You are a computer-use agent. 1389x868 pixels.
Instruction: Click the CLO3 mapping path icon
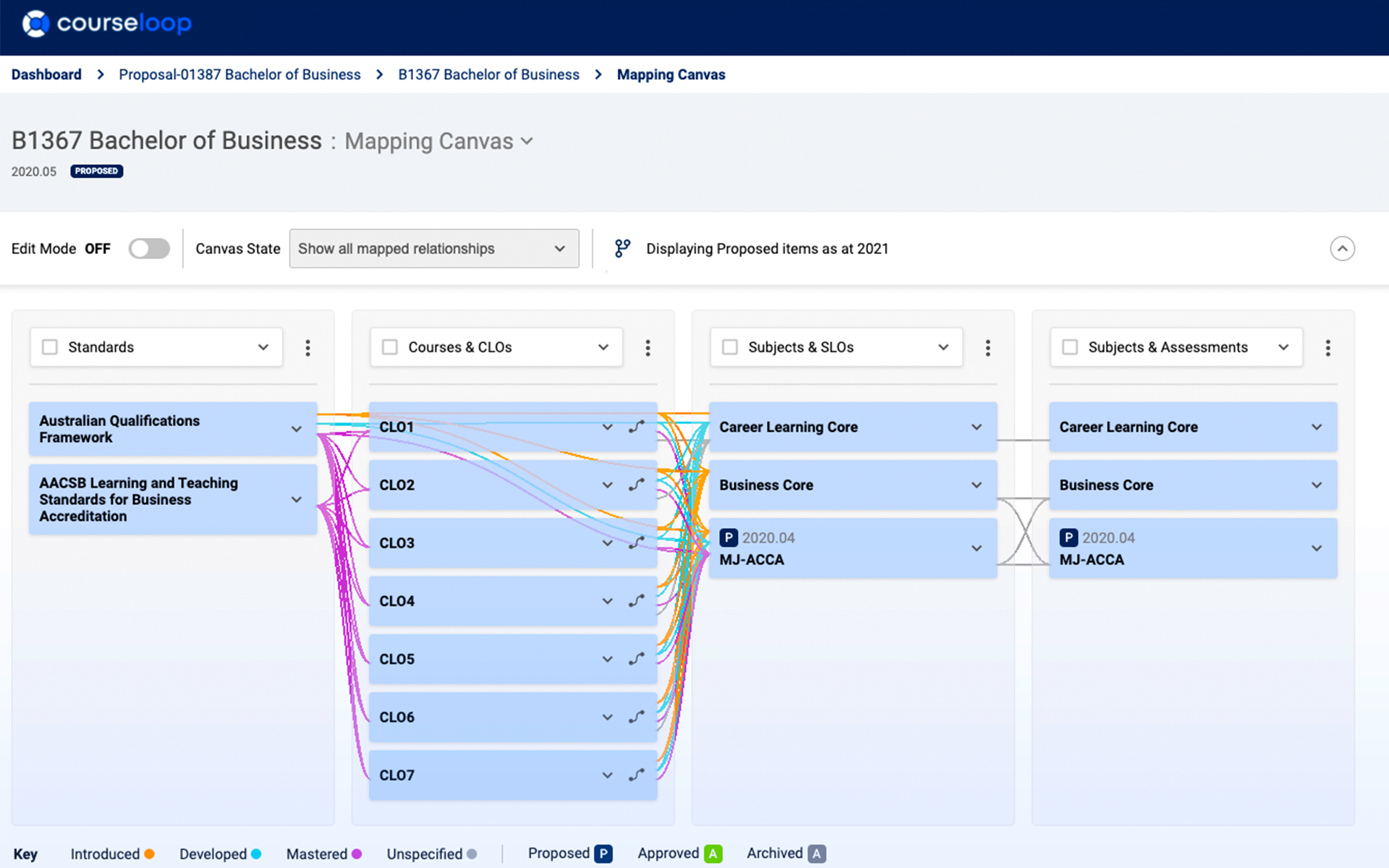coord(636,543)
